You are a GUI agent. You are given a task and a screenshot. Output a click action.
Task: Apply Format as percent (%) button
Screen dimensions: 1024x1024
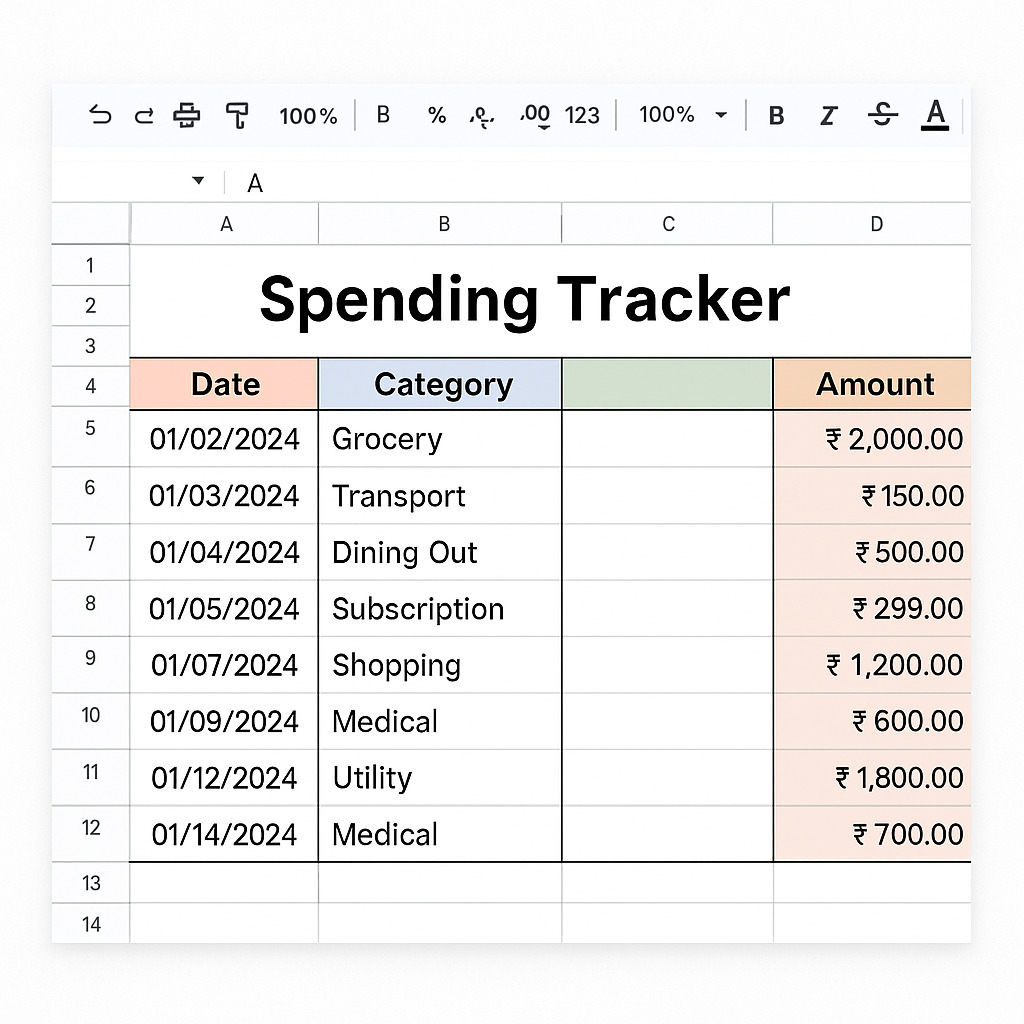pos(437,116)
